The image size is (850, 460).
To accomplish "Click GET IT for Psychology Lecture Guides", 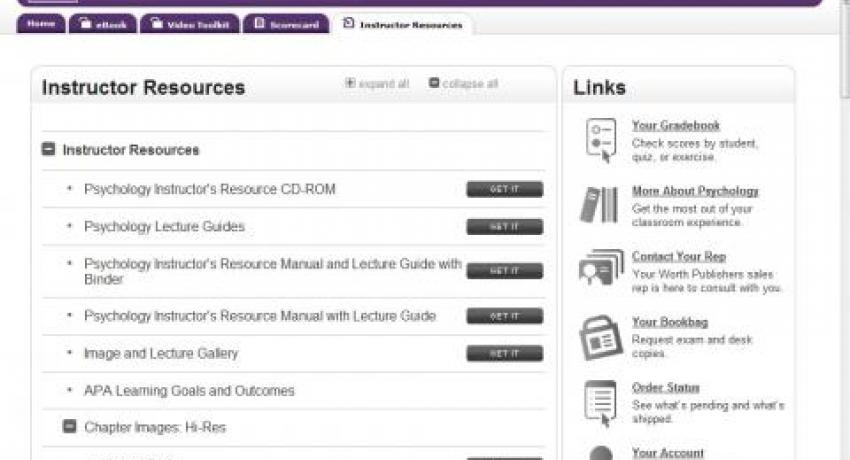I will click(505, 226).
